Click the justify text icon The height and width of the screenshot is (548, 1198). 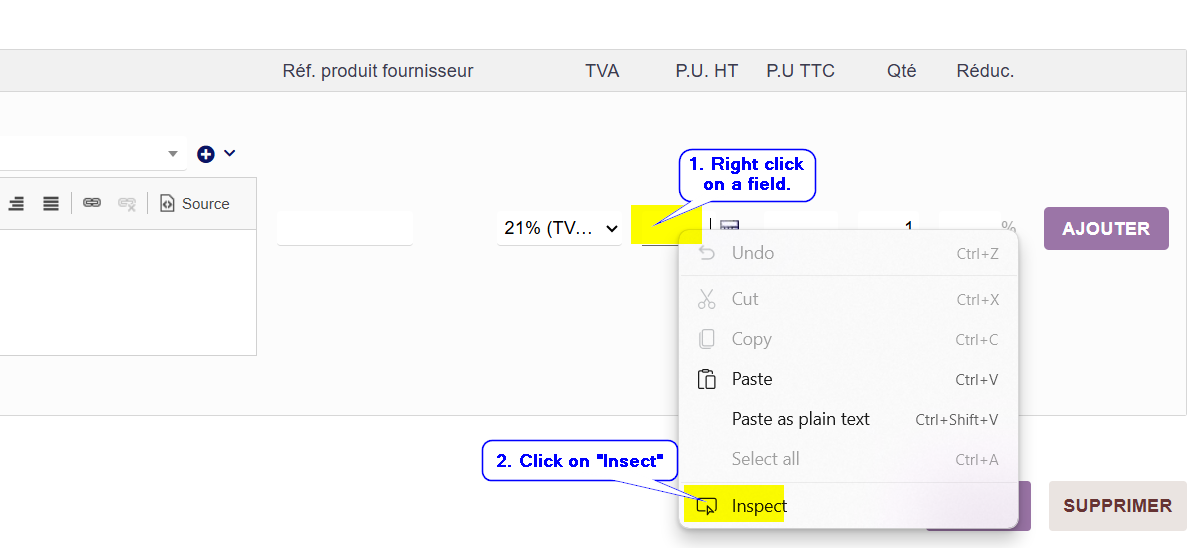click(x=51, y=204)
